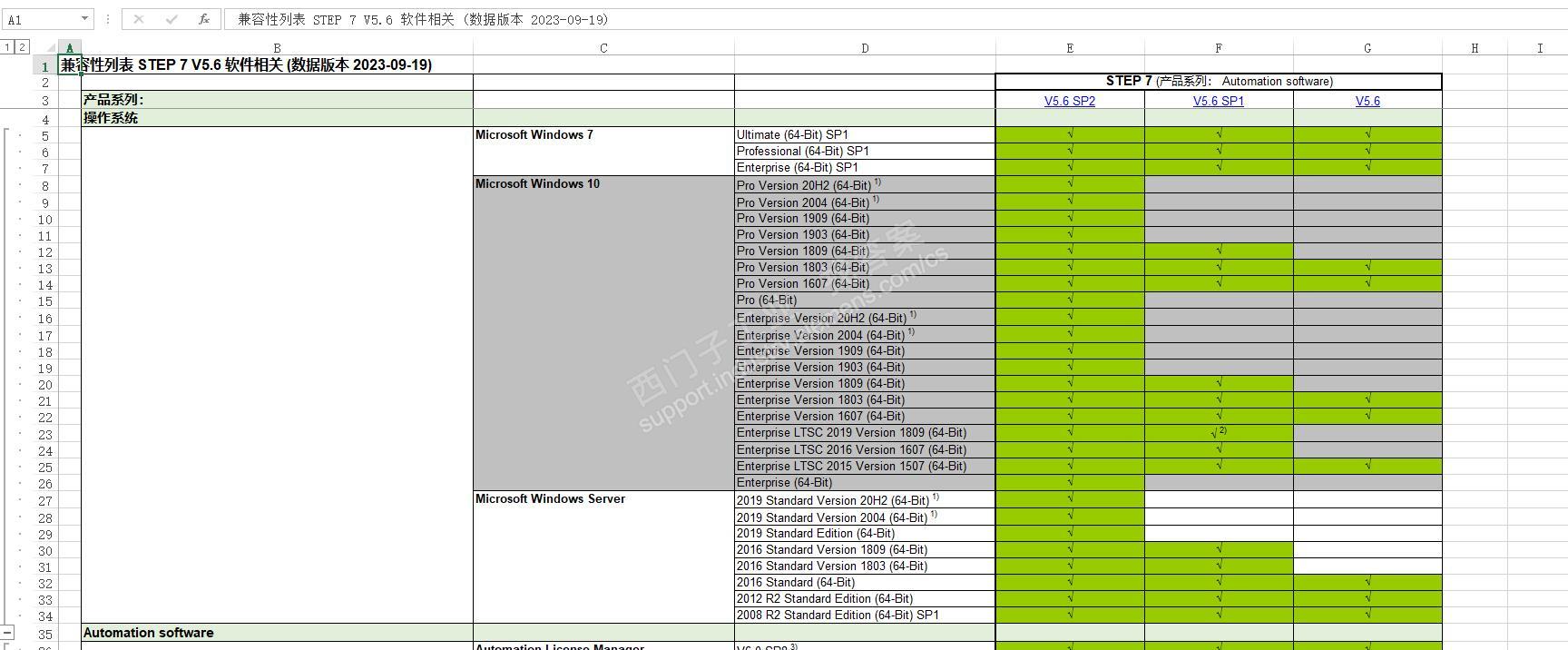Screen dimensions: 1568x650
Task: Click 2016 Standard Version 1809 (64-Bit) cell
Action: click(x=865, y=550)
